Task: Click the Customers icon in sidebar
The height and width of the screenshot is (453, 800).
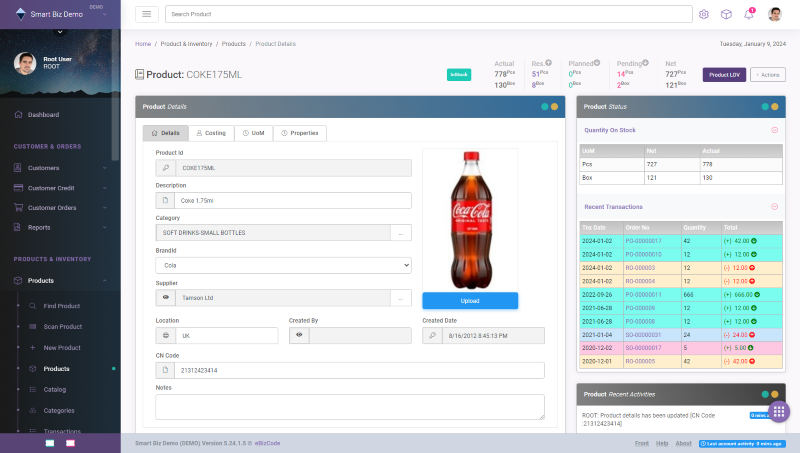Action: 18,167
